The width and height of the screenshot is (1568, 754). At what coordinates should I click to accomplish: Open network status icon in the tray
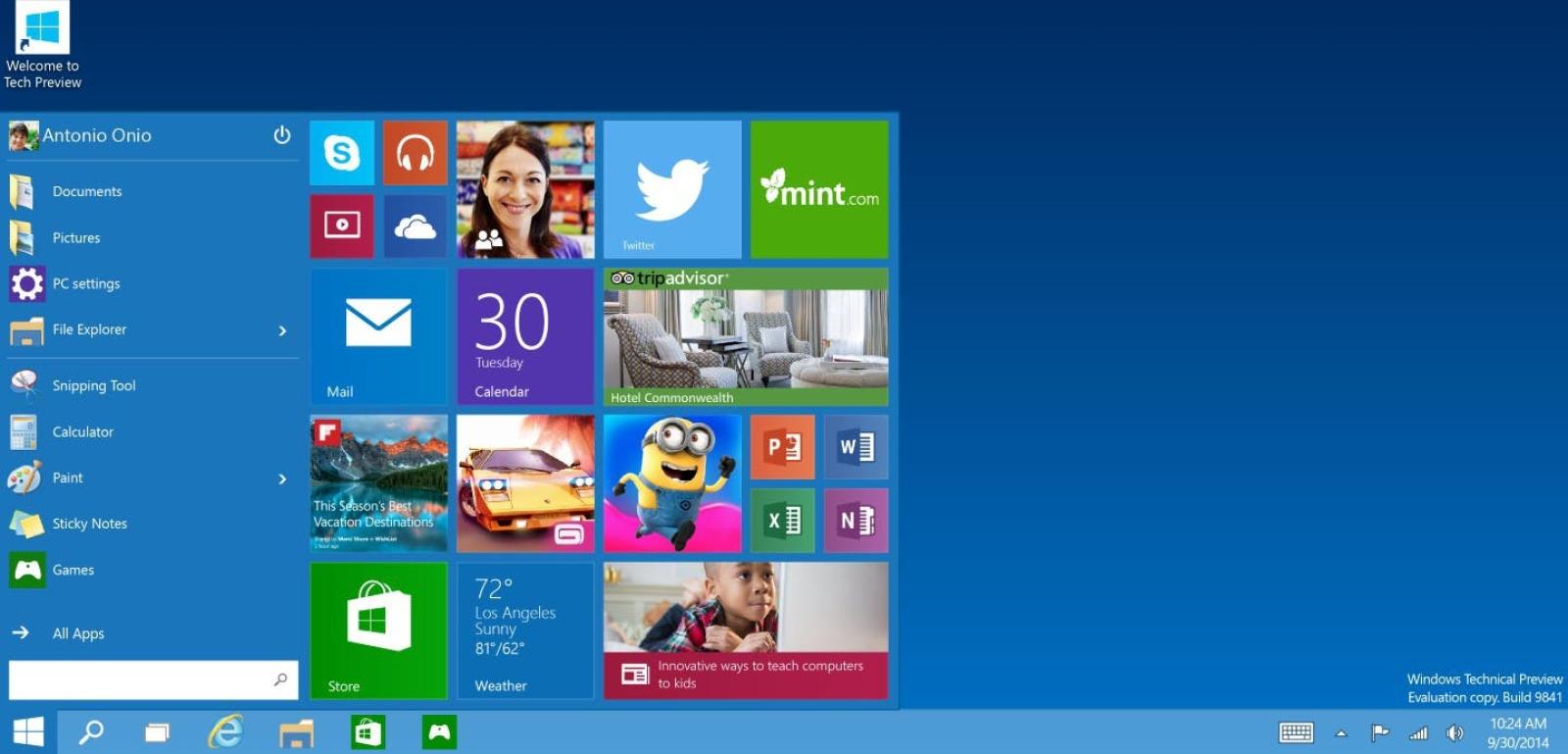pyautogui.click(x=1418, y=733)
